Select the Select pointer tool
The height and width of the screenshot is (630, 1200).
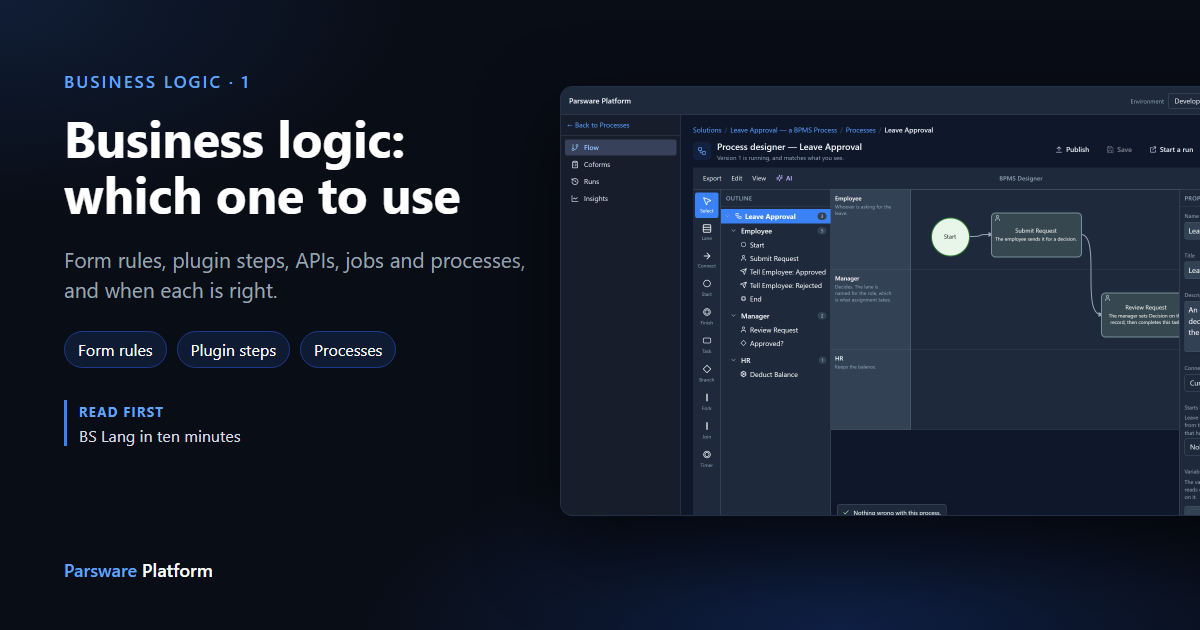[x=707, y=205]
